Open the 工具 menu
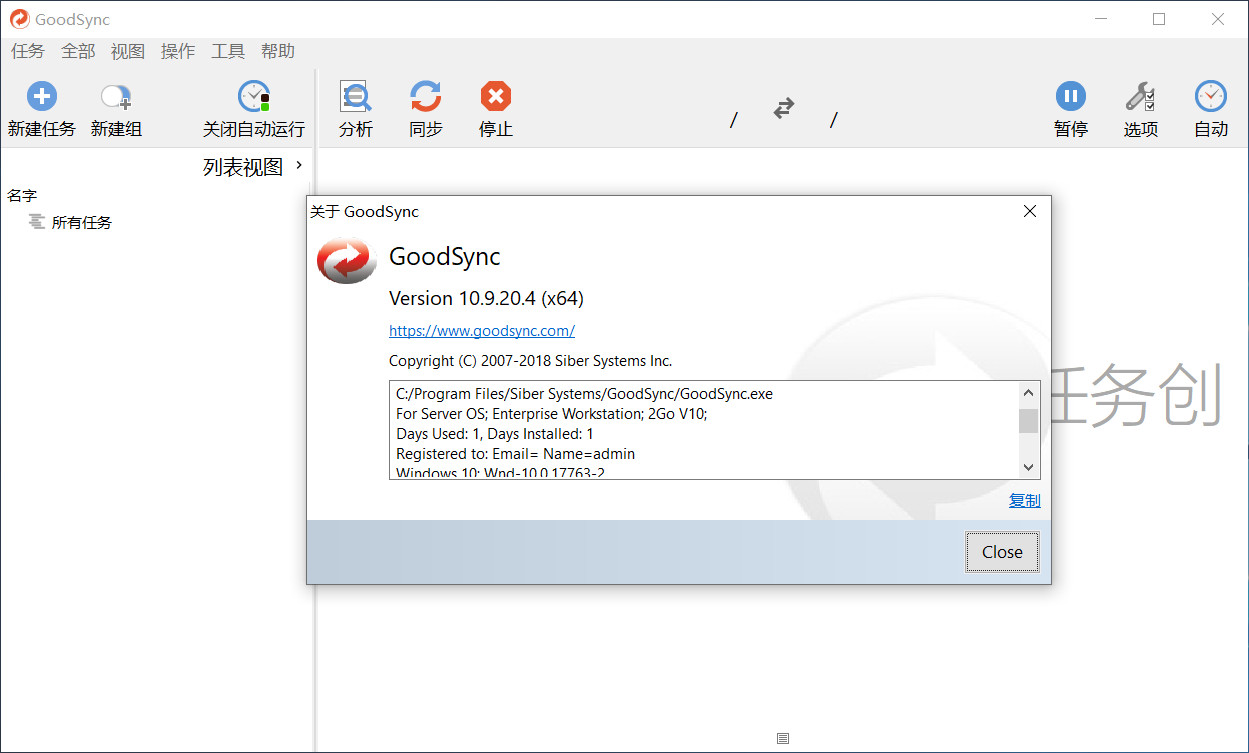Screen dimensions: 1249x753 [228, 51]
